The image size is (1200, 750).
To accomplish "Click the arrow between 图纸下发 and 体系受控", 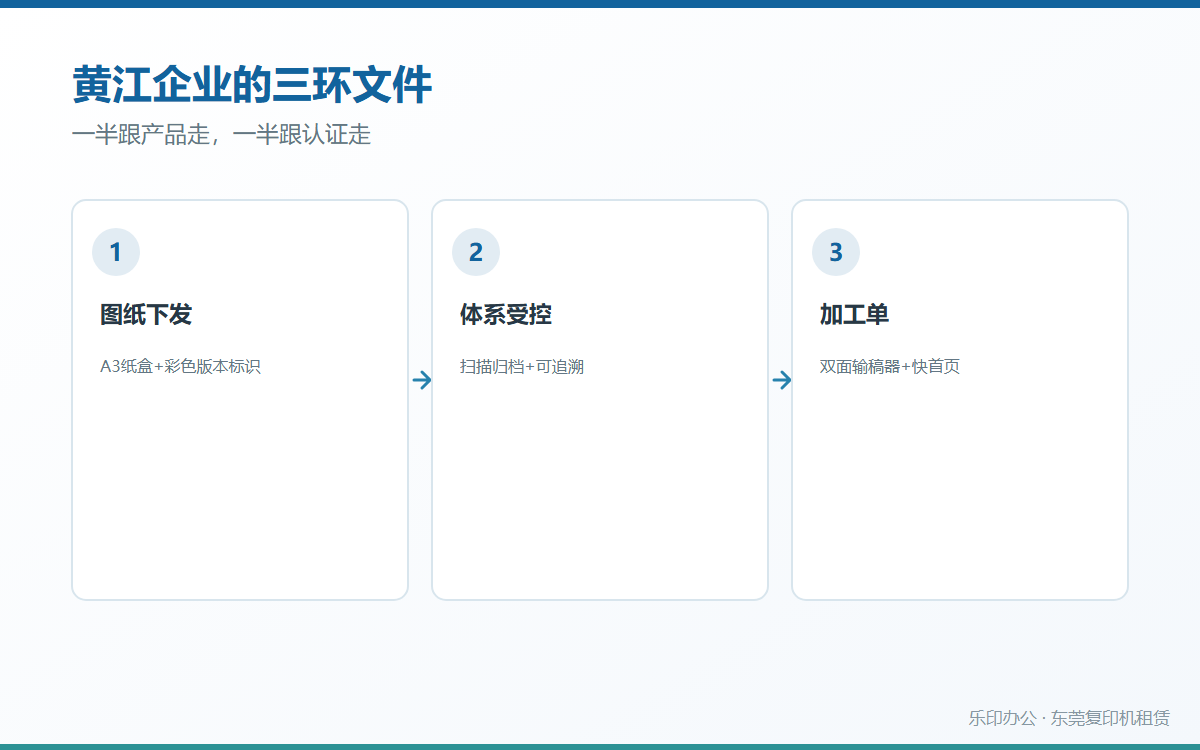I will [x=422, y=380].
